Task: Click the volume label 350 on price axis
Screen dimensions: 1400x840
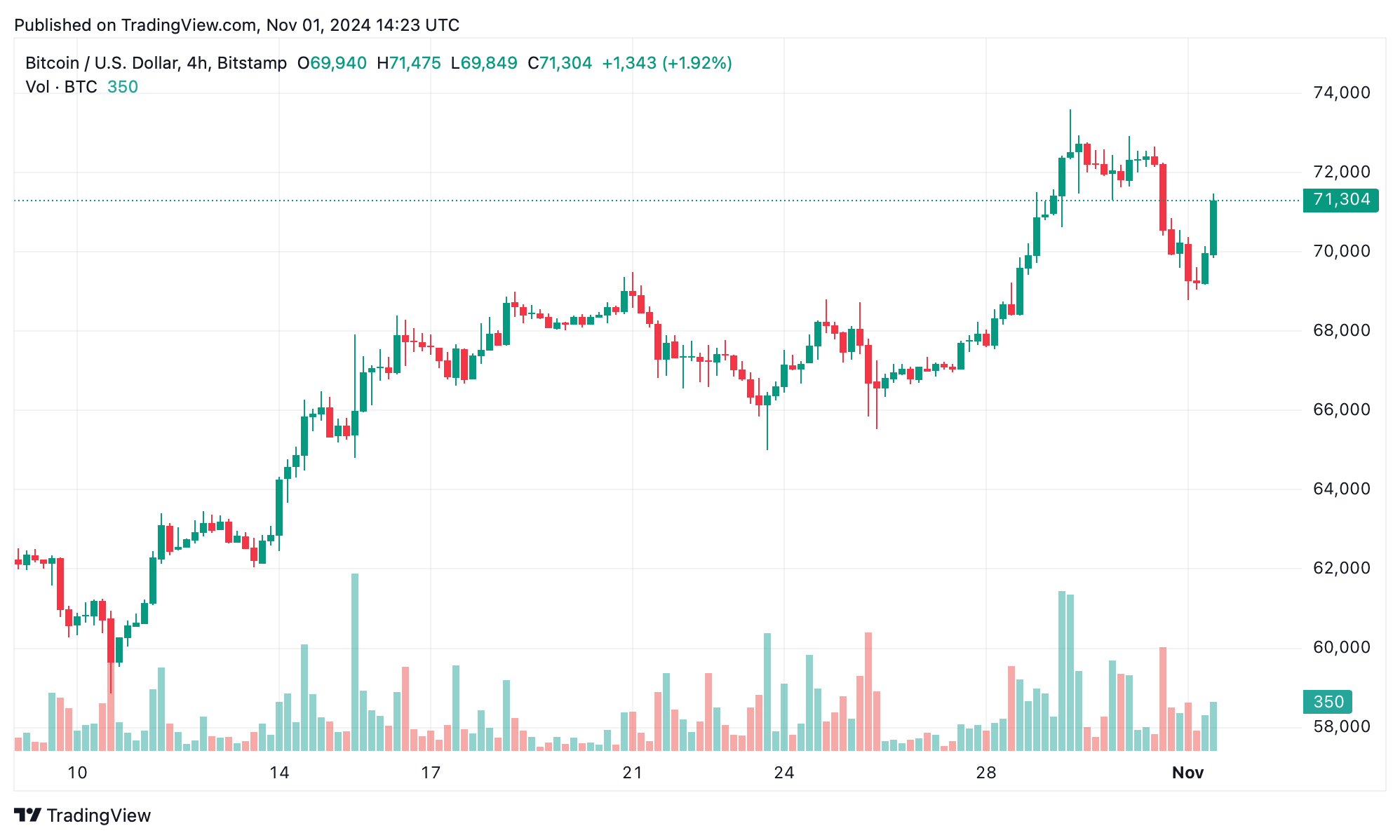Action: (x=1327, y=702)
